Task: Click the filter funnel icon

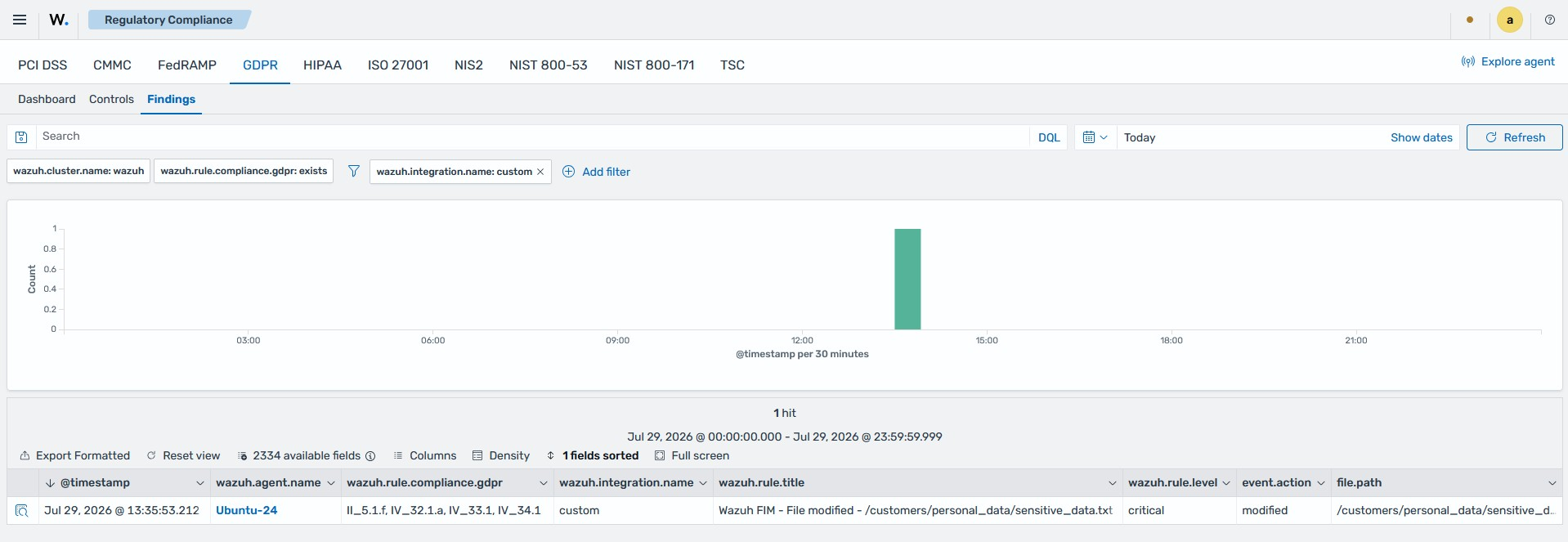Action: 354,171
